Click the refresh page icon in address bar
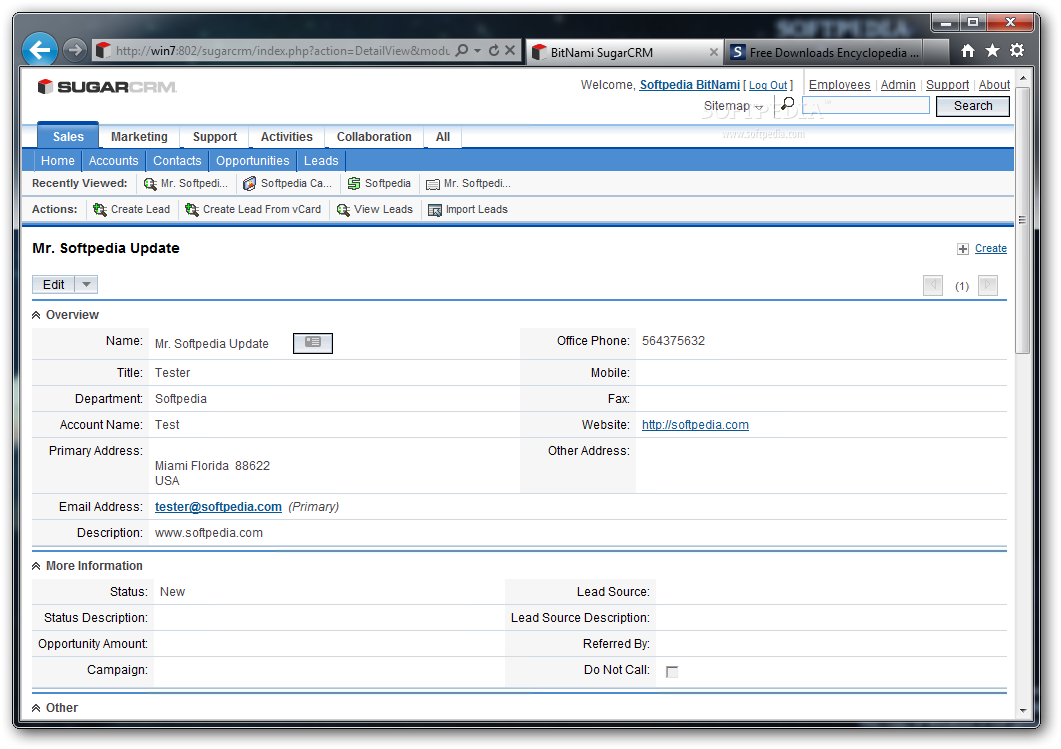 [493, 51]
